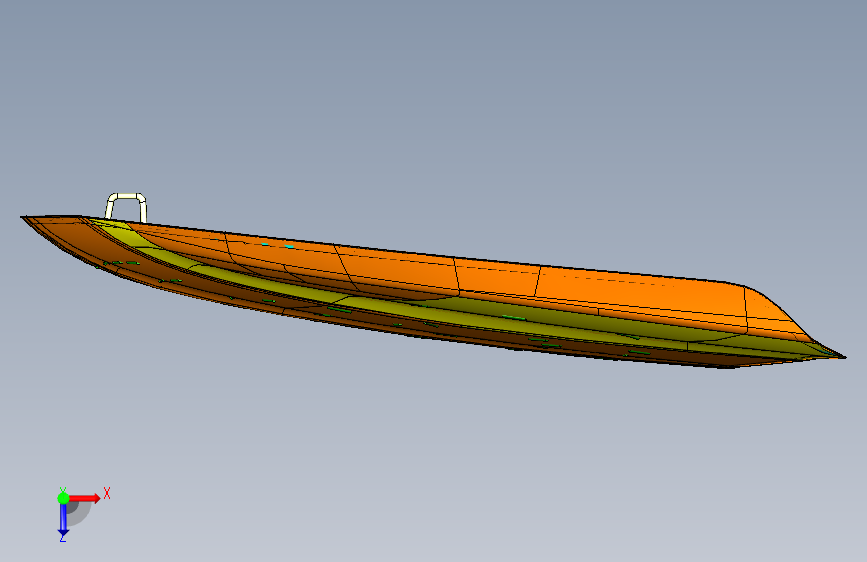This screenshot has width=867, height=562.
Task: Click the red X axis arrow of the triad
Action: (84, 498)
